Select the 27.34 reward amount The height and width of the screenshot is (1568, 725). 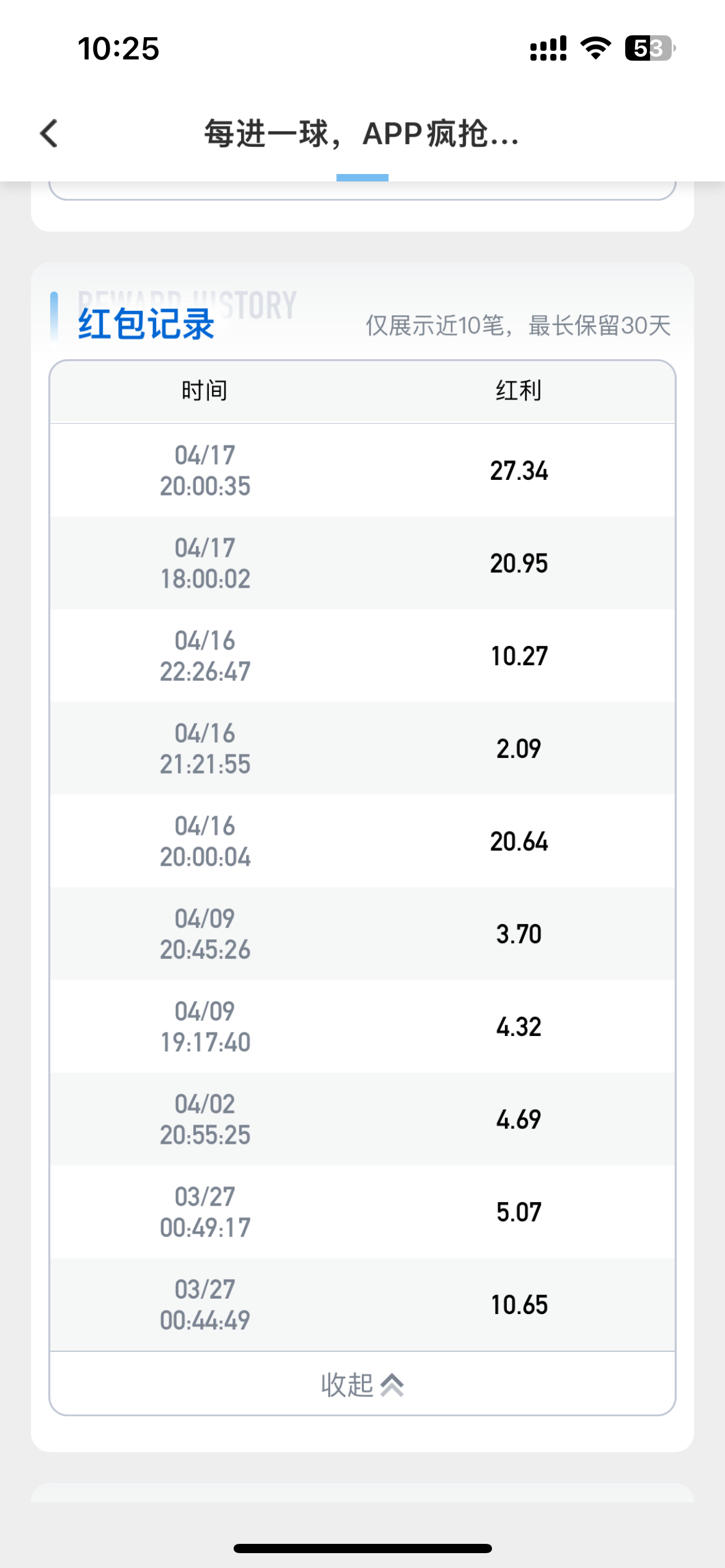[519, 471]
